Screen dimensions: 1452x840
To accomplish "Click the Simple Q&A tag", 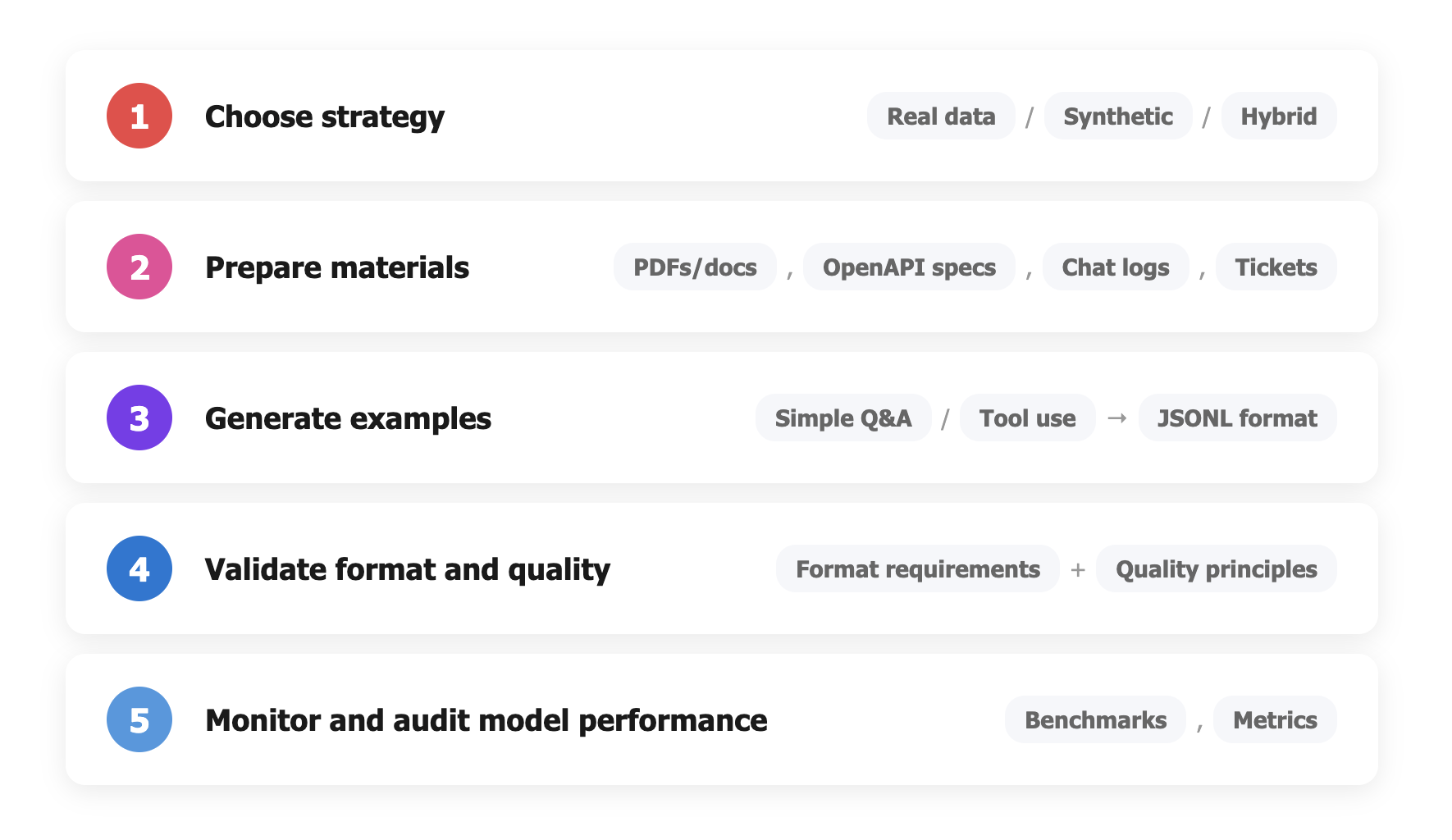I will tap(843, 418).
